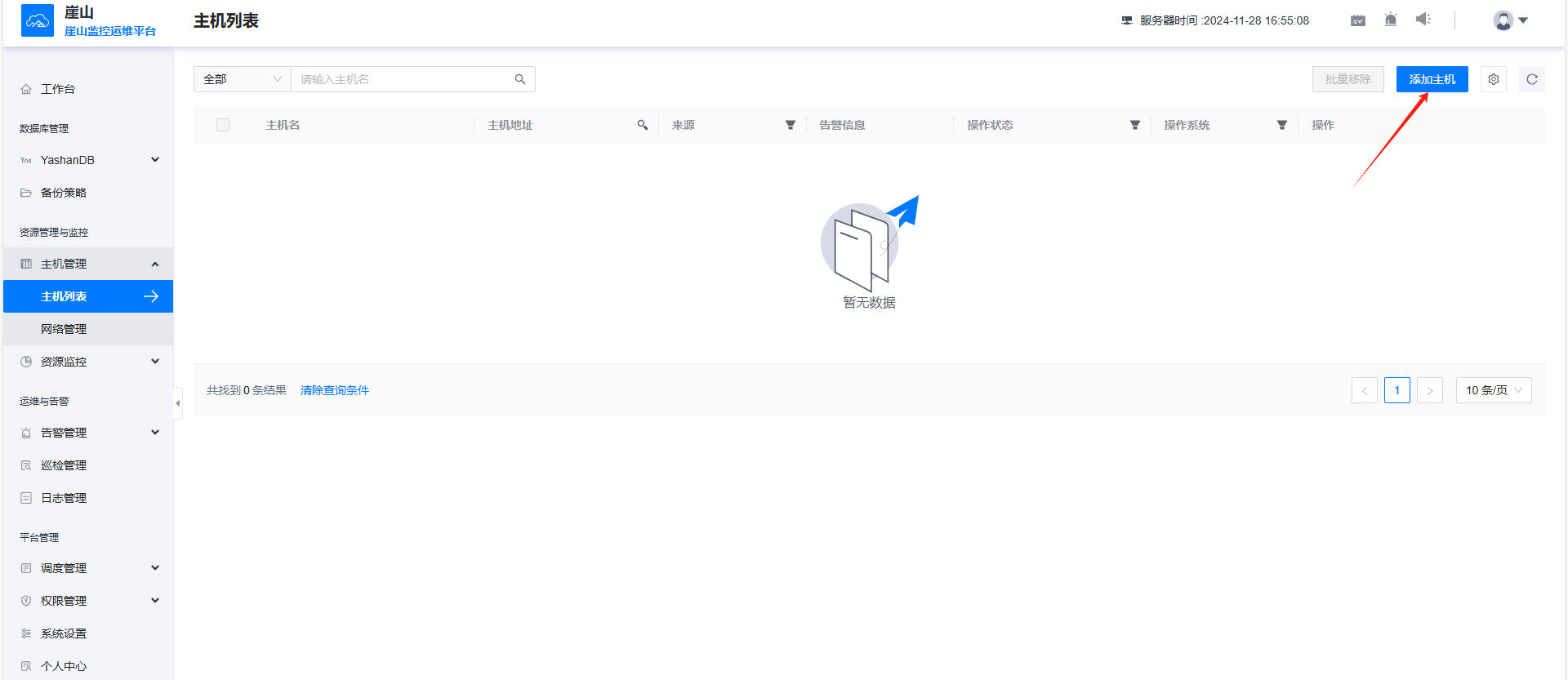Click the 添加主机 button
The image size is (1568, 680).
[1432, 79]
